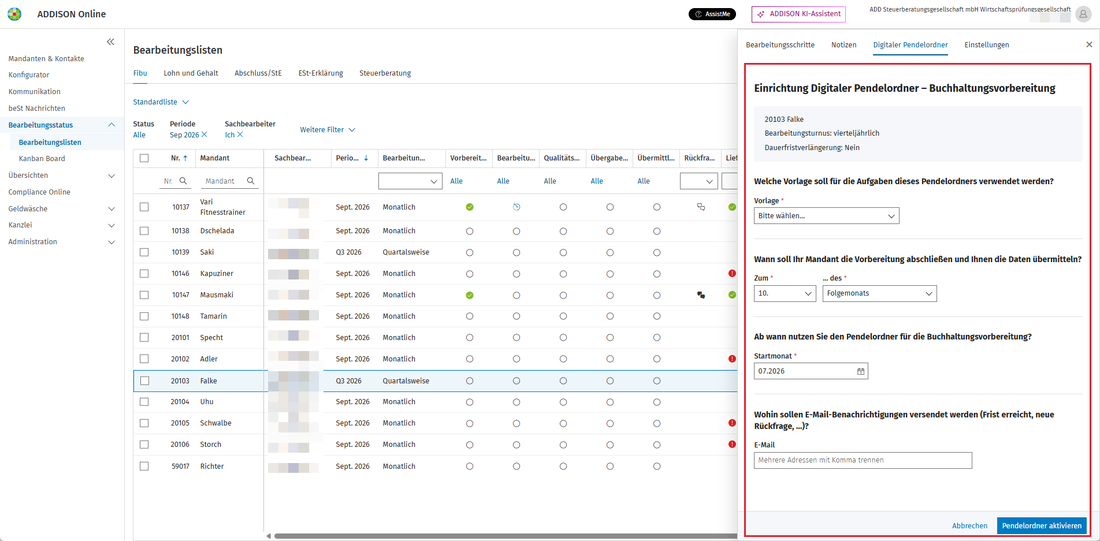This screenshot has height=541, width=1100.
Task: Click the search icon in Mandant filter
Action: click(x=250, y=180)
